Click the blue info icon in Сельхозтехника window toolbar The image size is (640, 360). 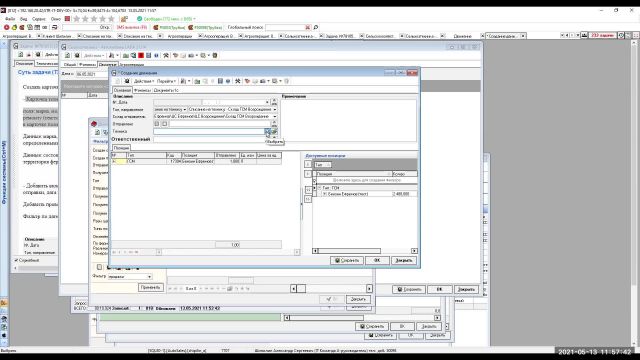pyautogui.click(x=156, y=56)
